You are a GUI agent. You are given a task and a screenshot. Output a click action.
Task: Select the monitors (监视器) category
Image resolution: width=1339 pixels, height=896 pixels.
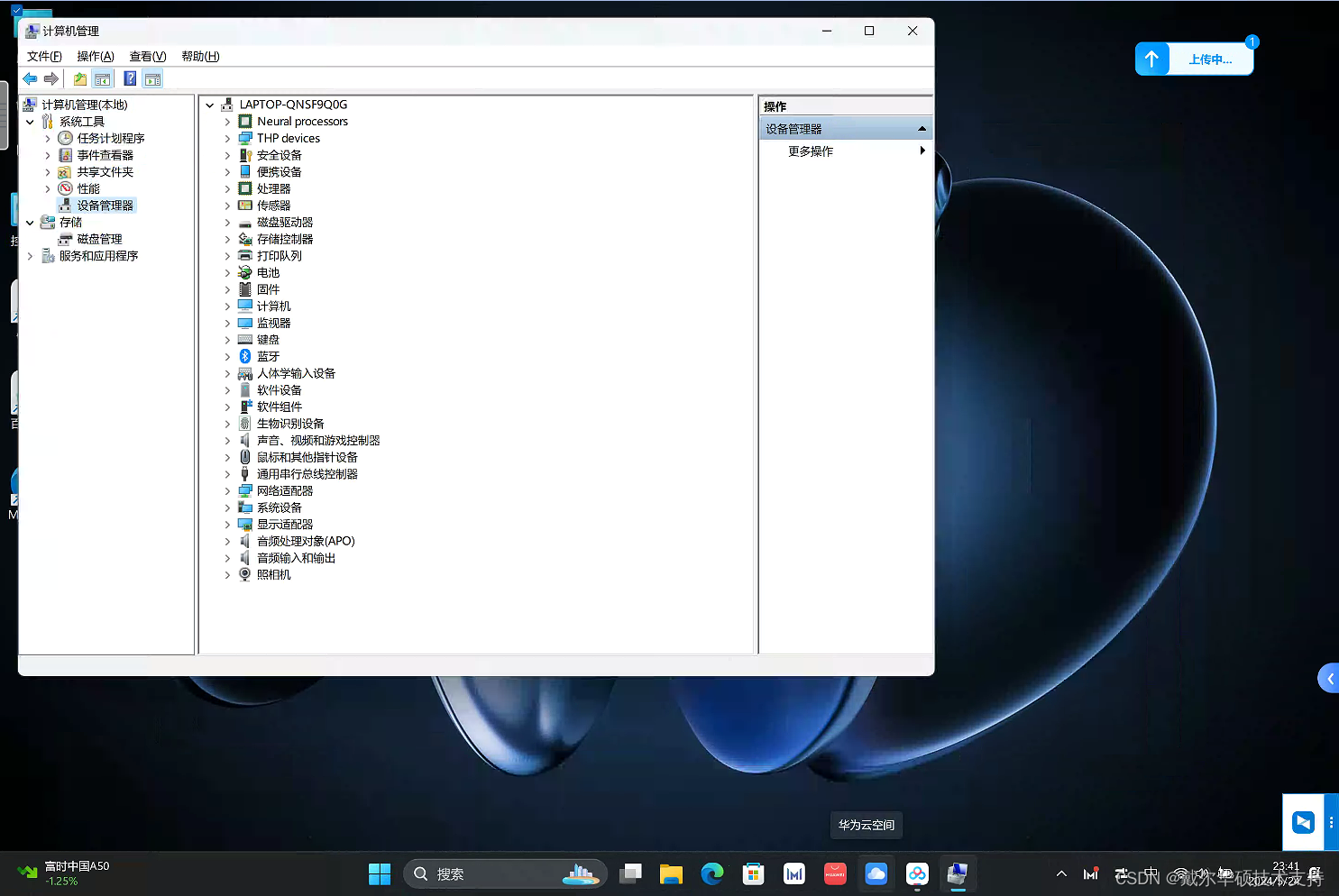[273, 323]
